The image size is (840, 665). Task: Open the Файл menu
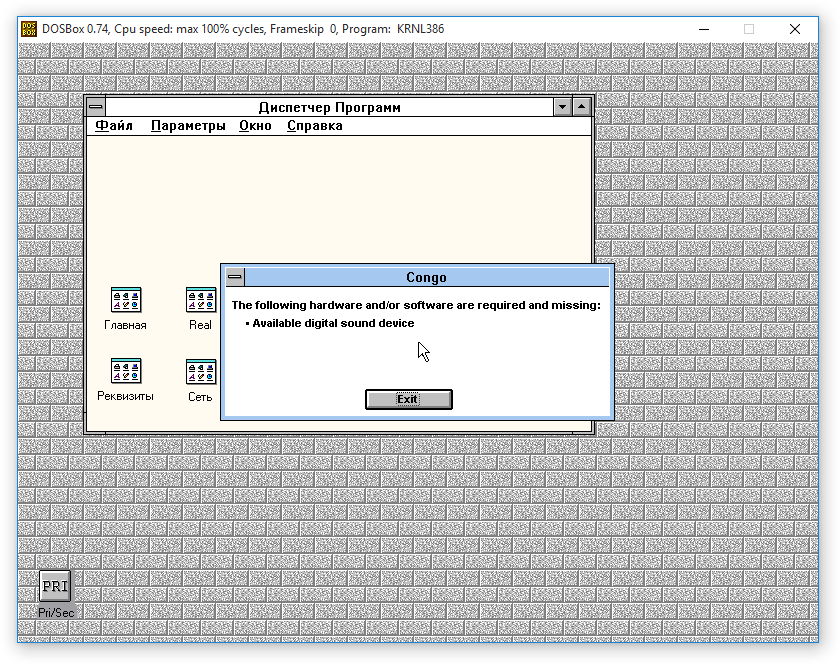pos(114,126)
